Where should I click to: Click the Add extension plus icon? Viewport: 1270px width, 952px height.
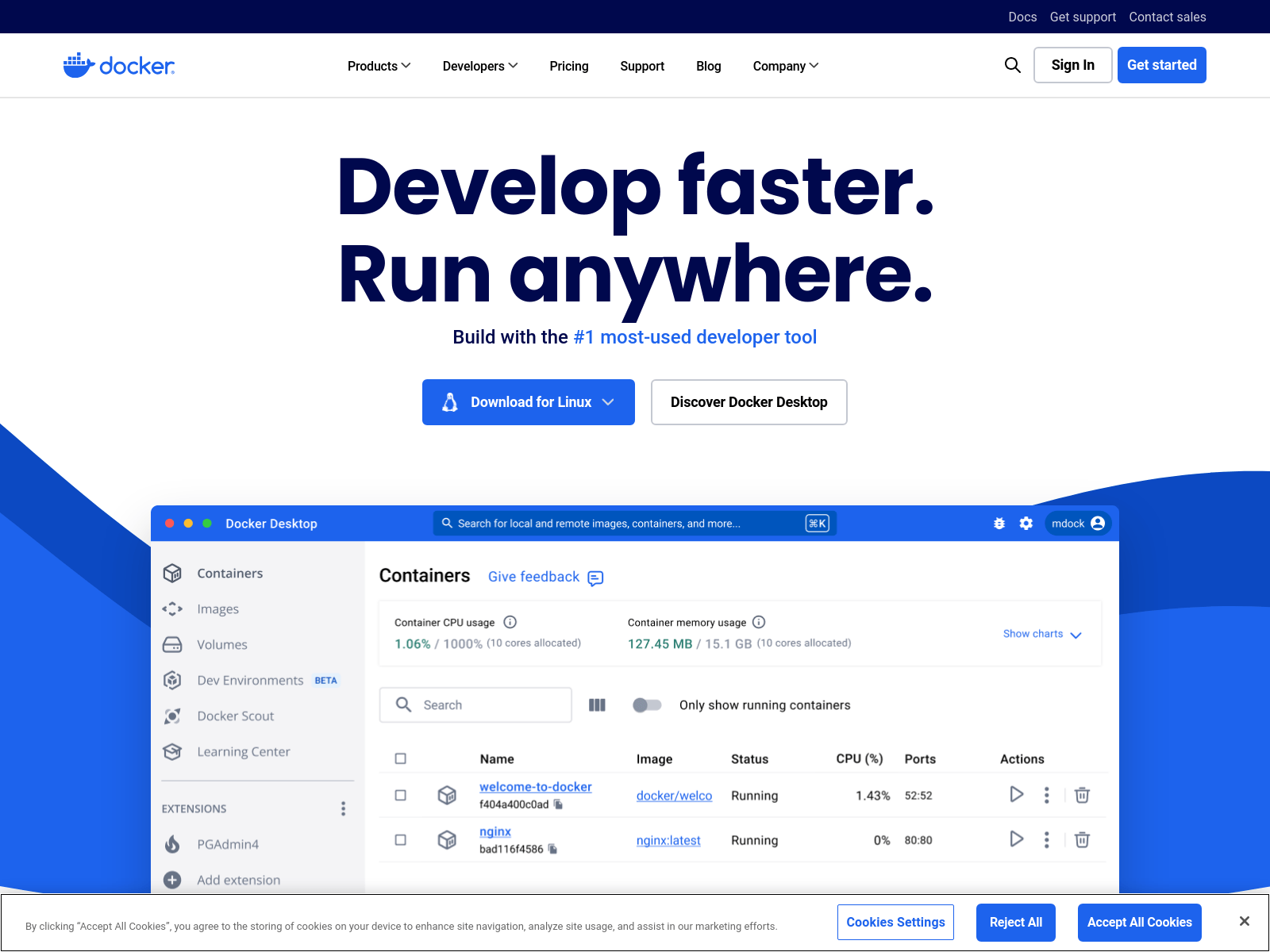(172, 880)
